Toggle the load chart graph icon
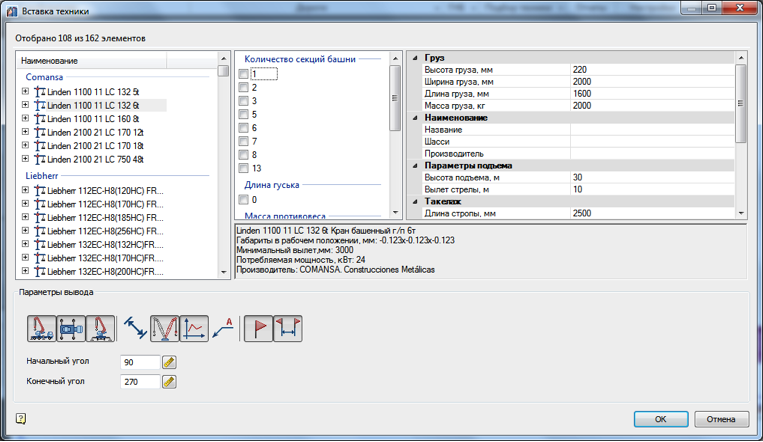The width and height of the screenshot is (763, 442). pyautogui.click(x=194, y=328)
